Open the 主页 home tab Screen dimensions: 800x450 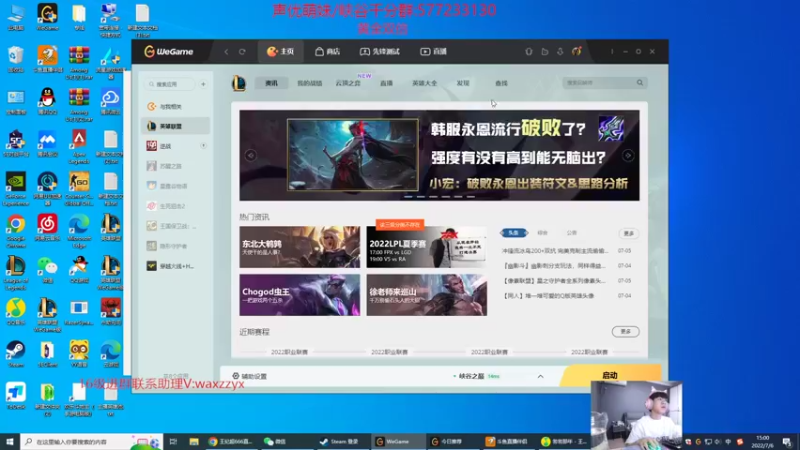(x=281, y=52)
